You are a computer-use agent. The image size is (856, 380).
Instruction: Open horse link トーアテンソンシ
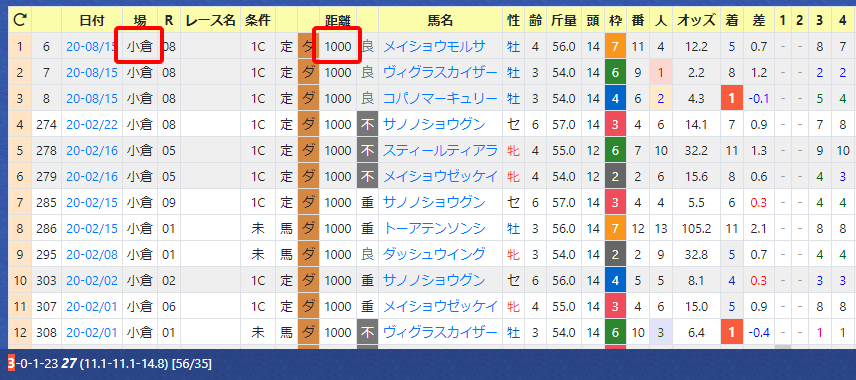coord(434,228)
